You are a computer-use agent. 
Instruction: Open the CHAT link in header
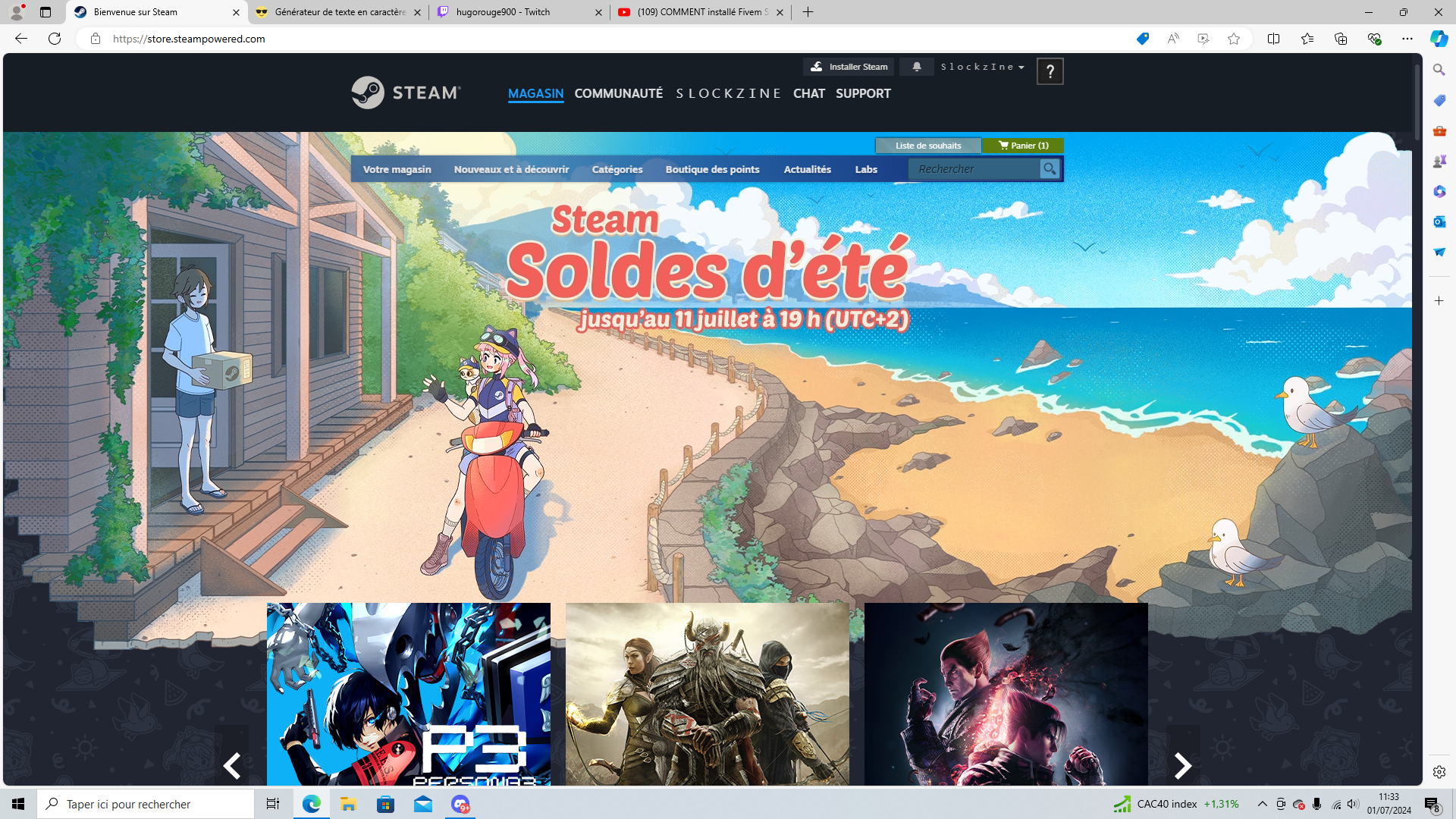(x=809, y=93)
